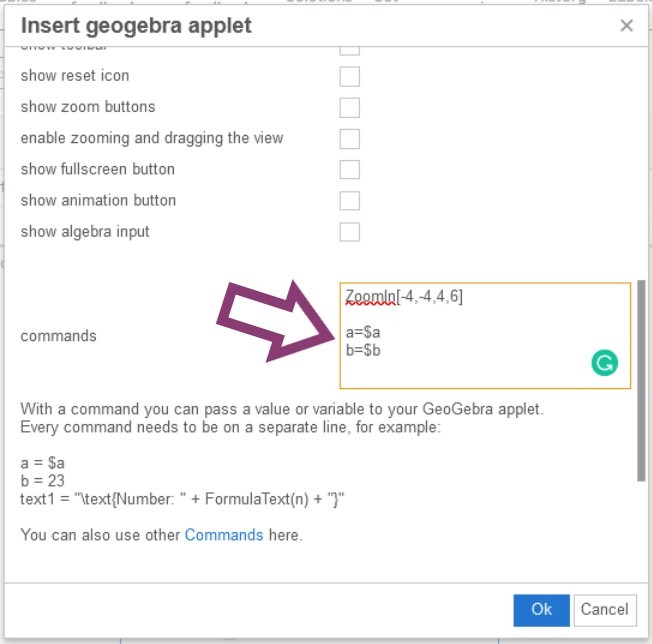
Task: Check the show zoom buttons option
Action: tap(349, 108)
